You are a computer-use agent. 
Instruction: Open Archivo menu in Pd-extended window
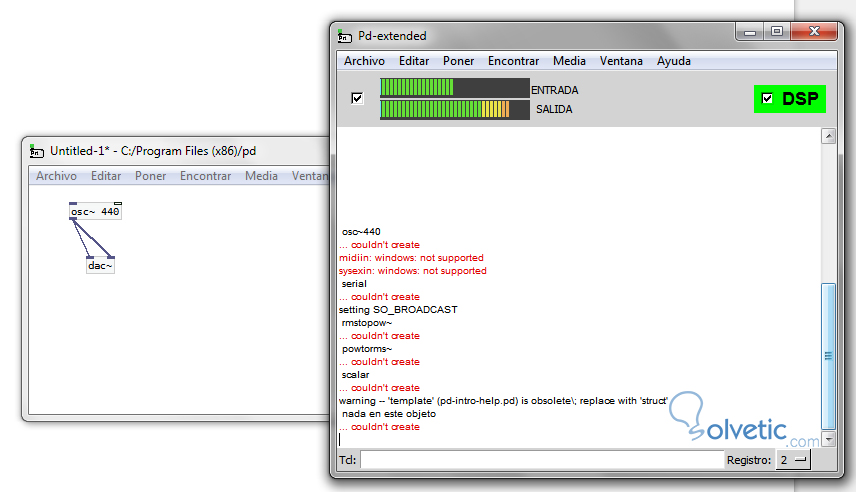pos(364,61)
